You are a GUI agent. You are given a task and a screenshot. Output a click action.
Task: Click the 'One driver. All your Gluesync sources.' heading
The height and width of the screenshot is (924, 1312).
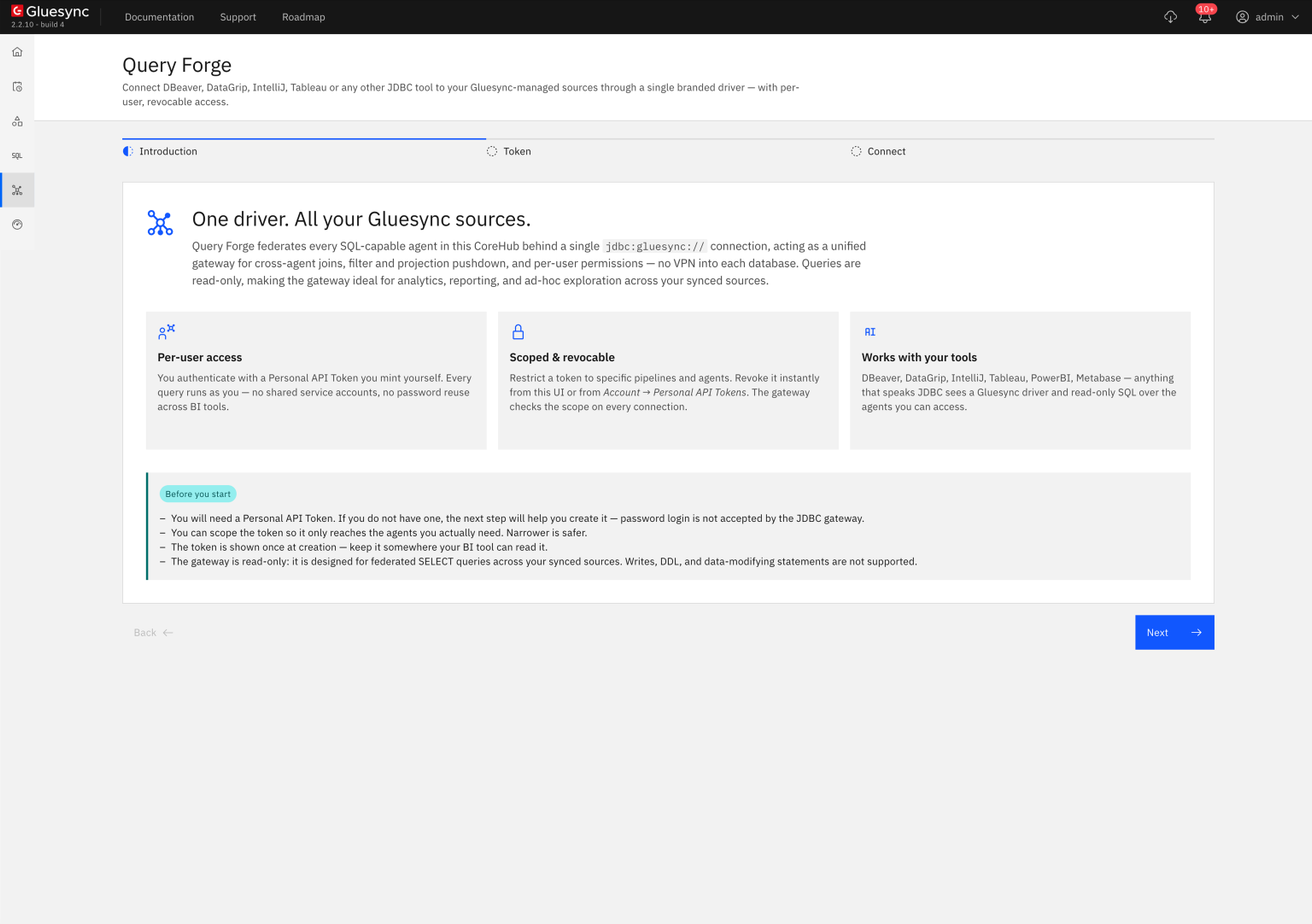[361, 219]
